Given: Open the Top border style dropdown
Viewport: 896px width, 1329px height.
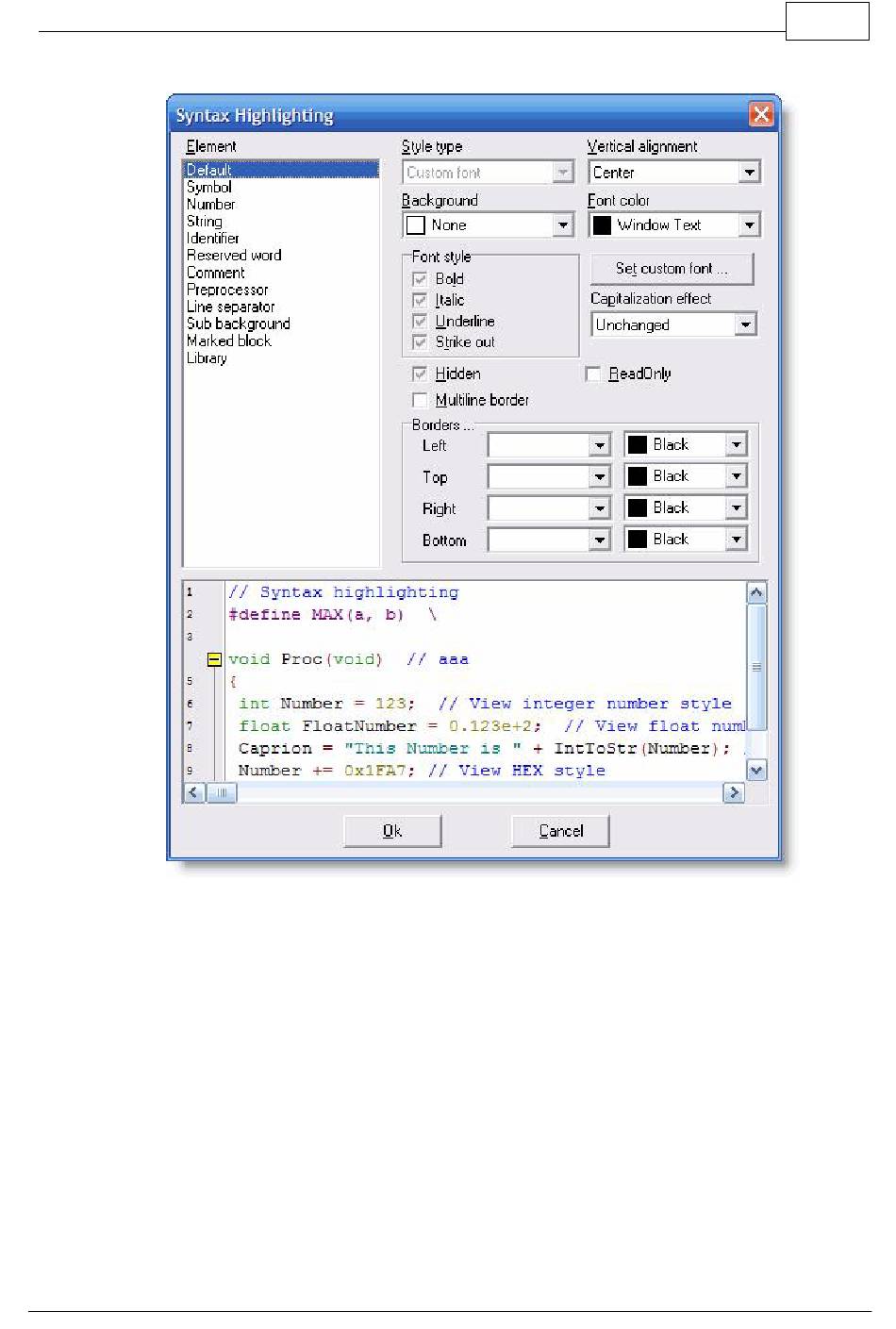Looking at the screenshot, I should (x=600, y=476).
